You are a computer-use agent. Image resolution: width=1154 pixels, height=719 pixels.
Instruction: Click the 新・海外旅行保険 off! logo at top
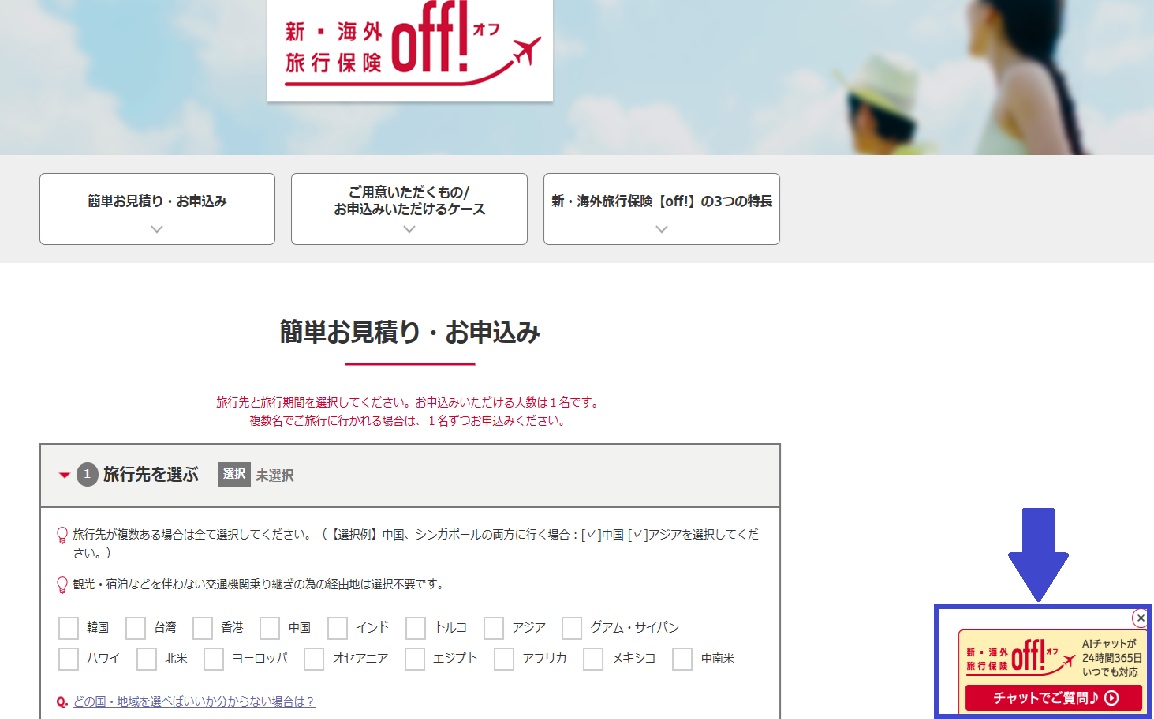click(x=409, y=50)
